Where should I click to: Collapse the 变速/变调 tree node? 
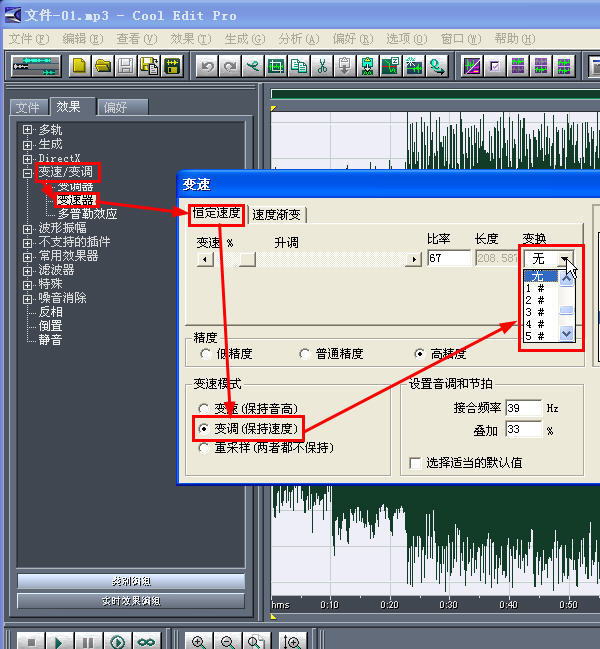pos(27,173)
